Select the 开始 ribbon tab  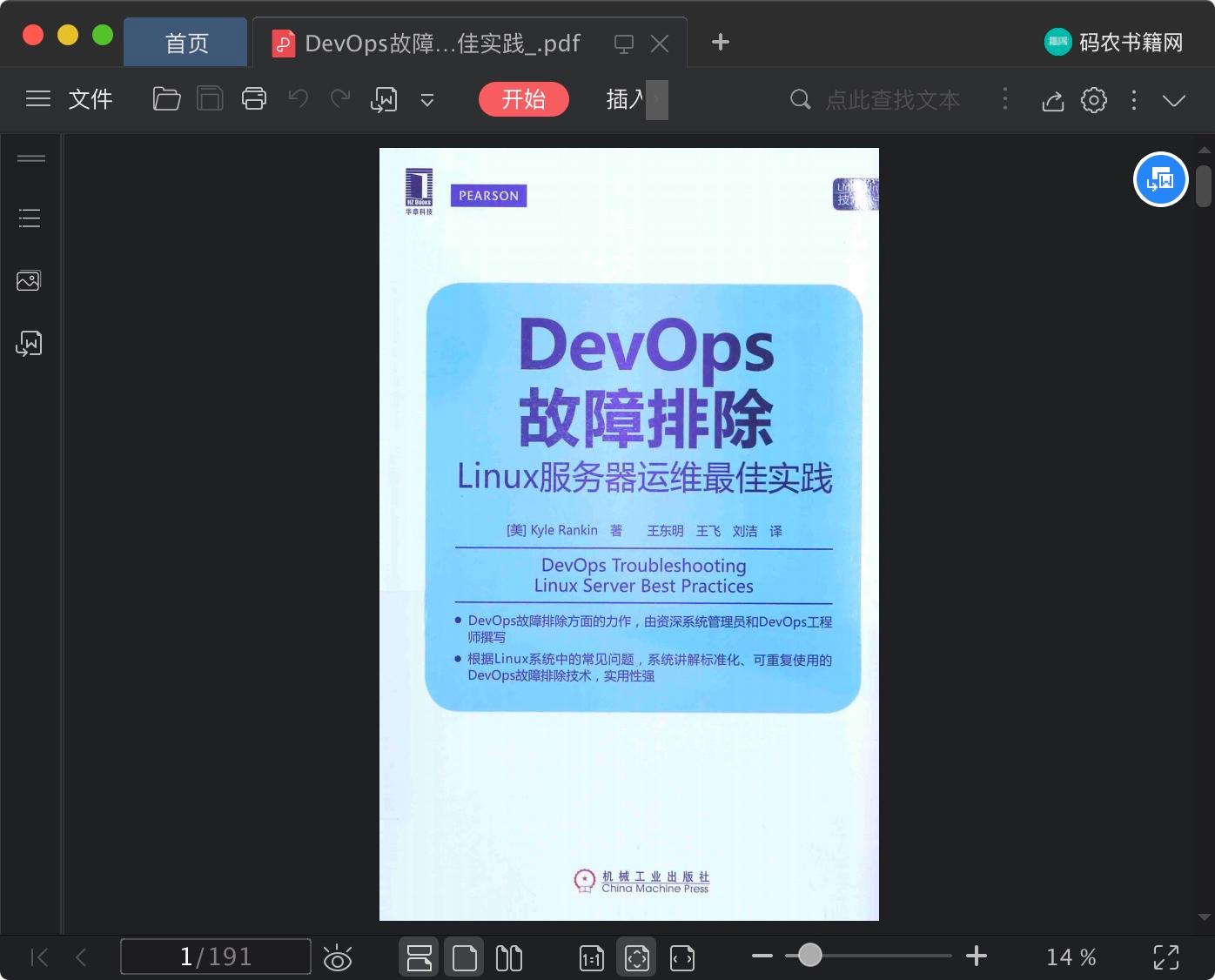[524, 99]
